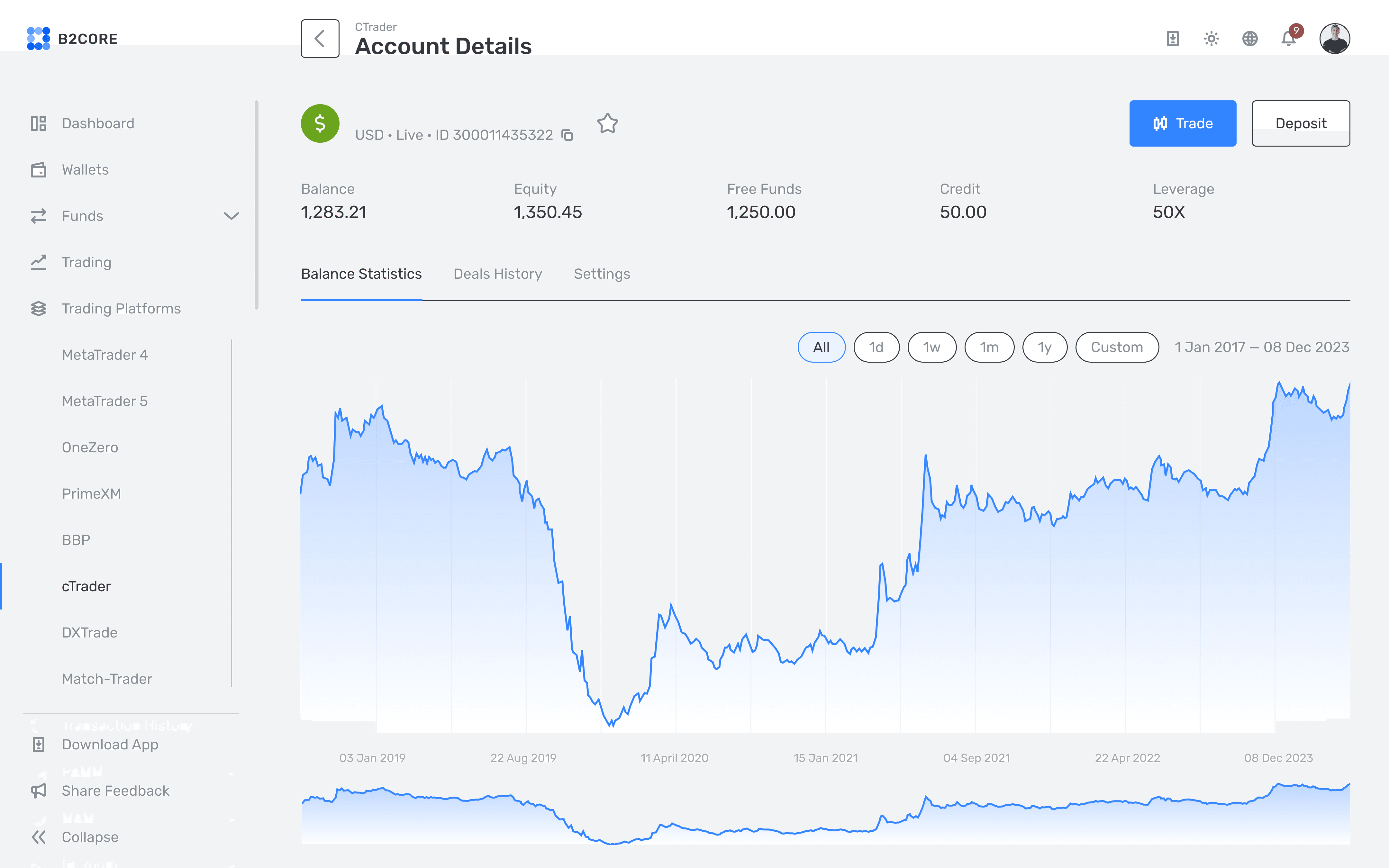1389x868 pixels.
Task: Open MetaTrader 4 platform
Action: click(105, 355)
